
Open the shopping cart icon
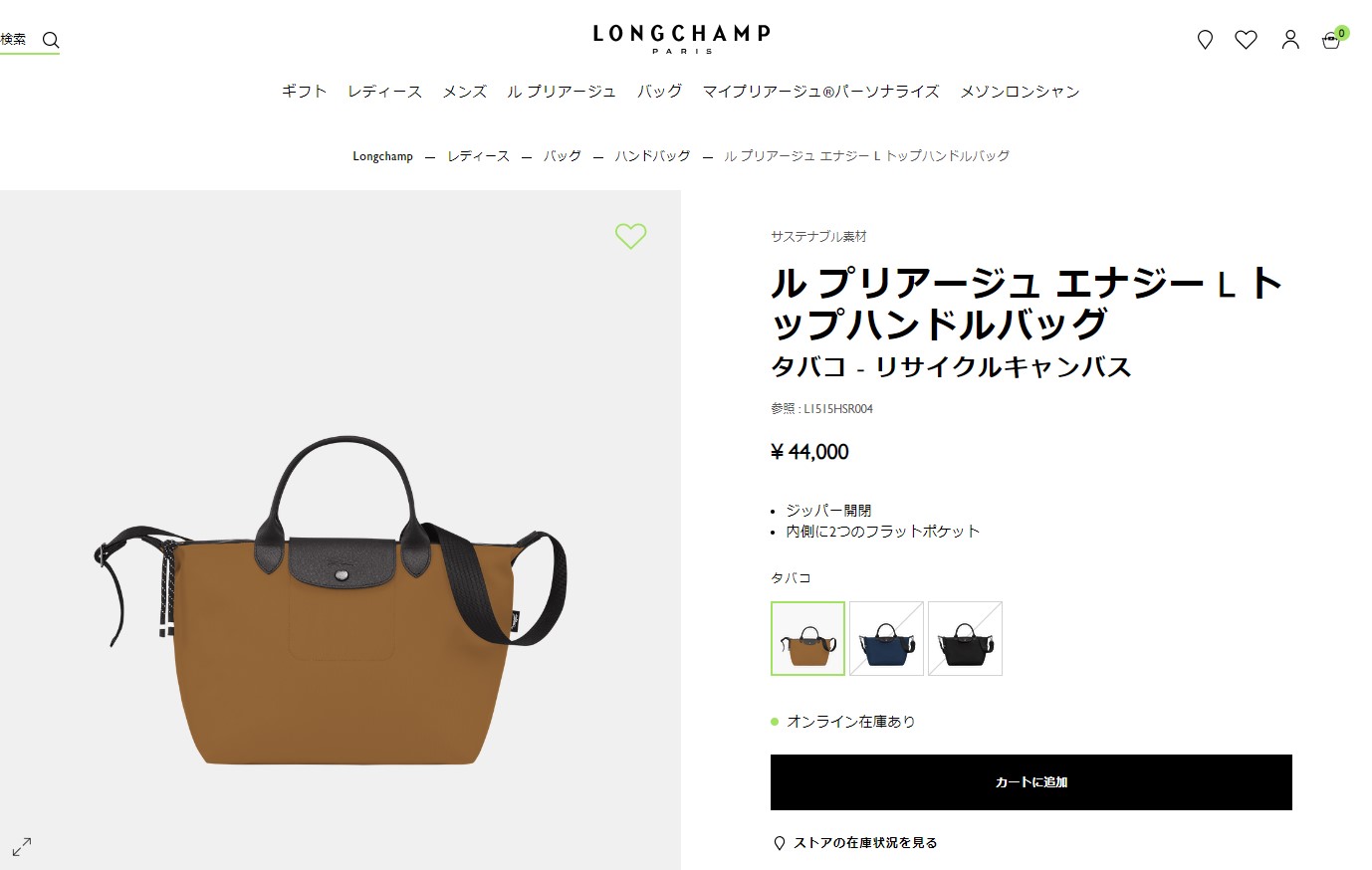click(1332, 40)
